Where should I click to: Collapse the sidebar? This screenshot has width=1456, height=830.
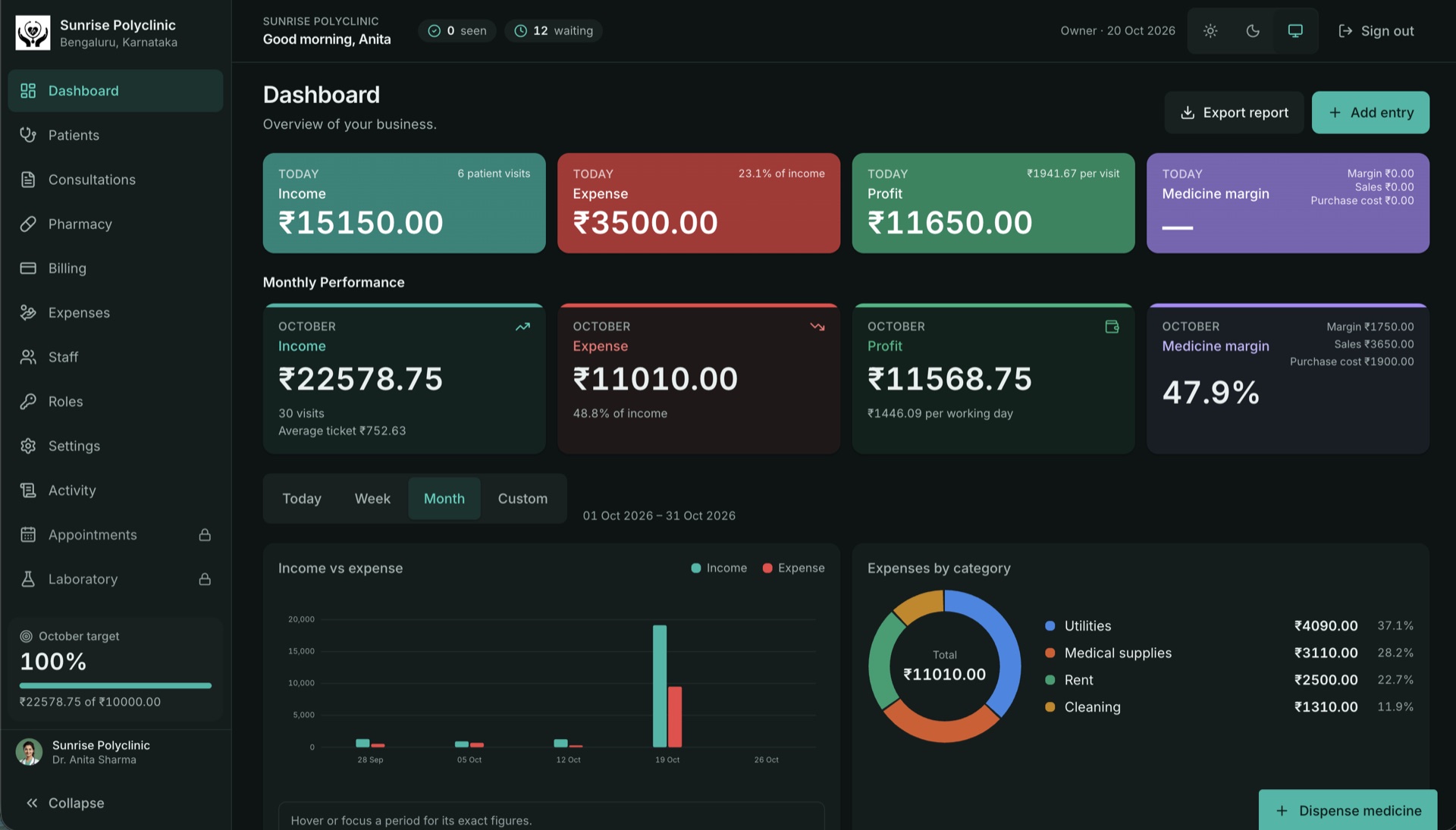[66, 803]
